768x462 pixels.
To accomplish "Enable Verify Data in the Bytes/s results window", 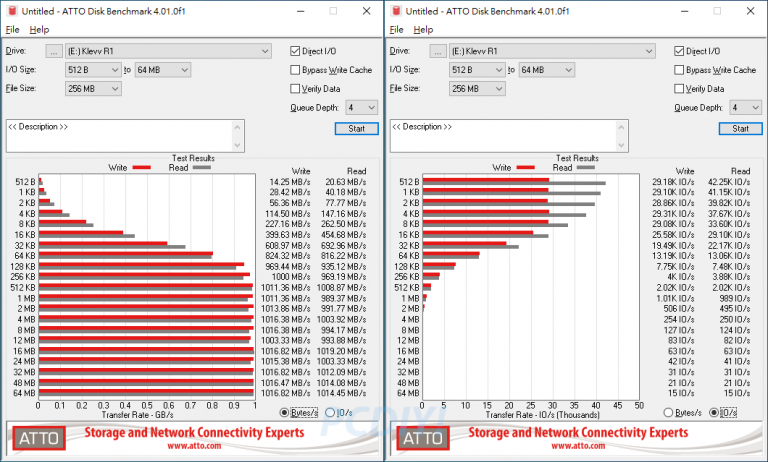I will click(295, 89).
